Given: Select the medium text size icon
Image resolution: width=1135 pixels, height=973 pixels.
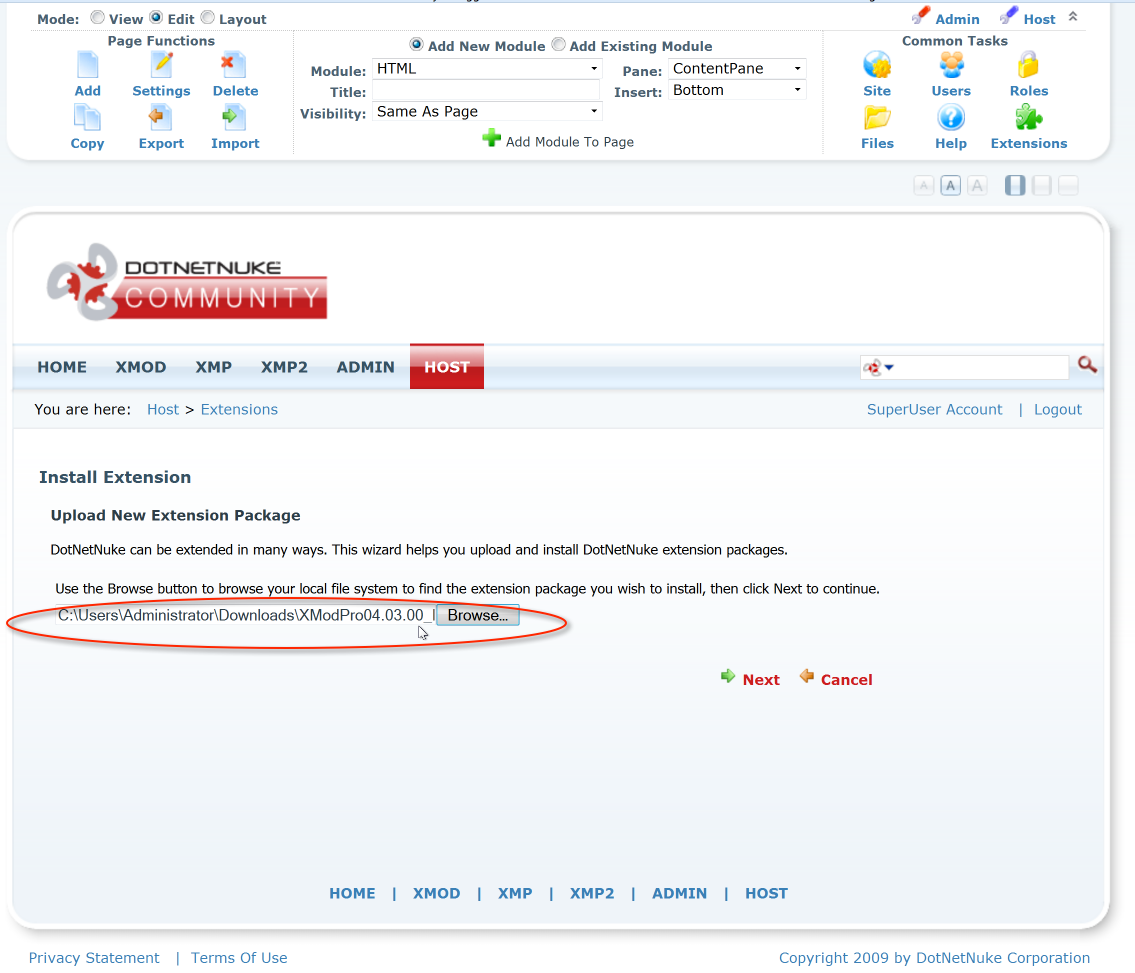Looking at the screenshot, I should pyautogui.click(x=950, y=186).
